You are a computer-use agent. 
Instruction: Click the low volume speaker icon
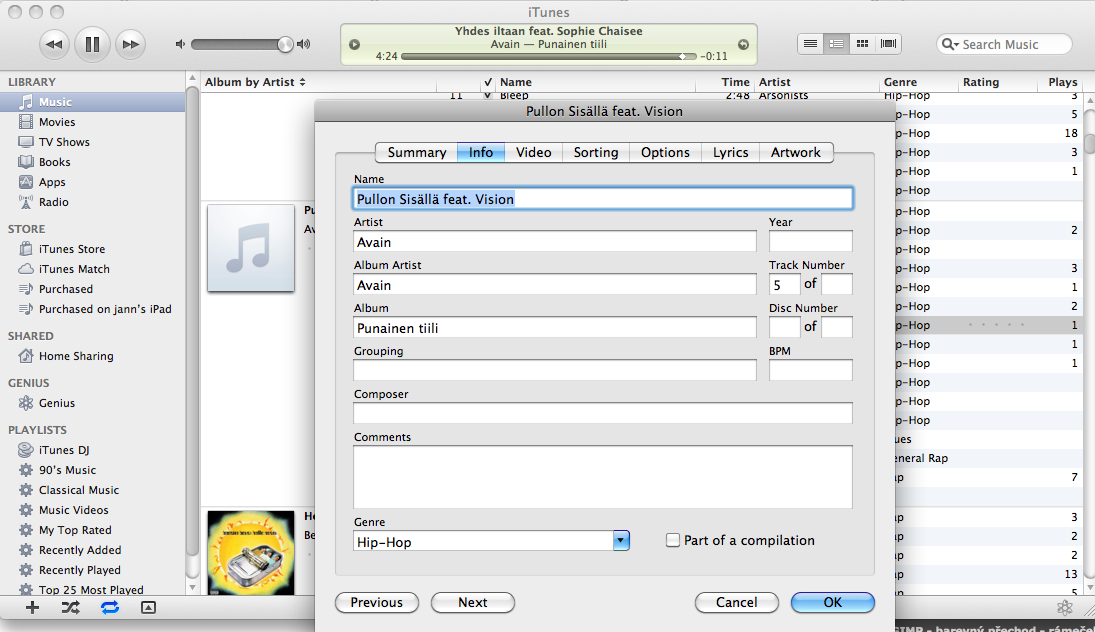click(180, 44)
